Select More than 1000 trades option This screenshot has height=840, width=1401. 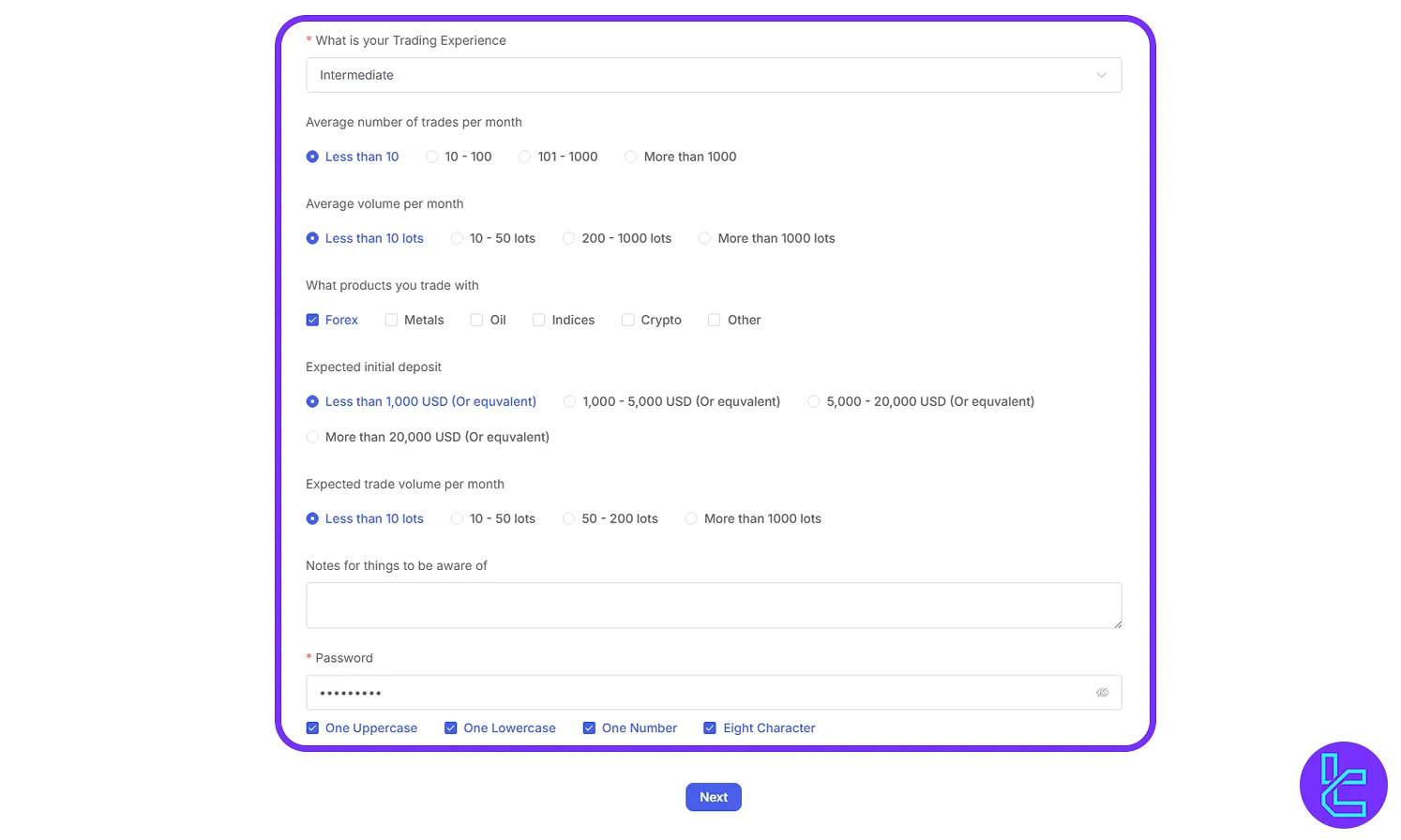pos(631,157)
